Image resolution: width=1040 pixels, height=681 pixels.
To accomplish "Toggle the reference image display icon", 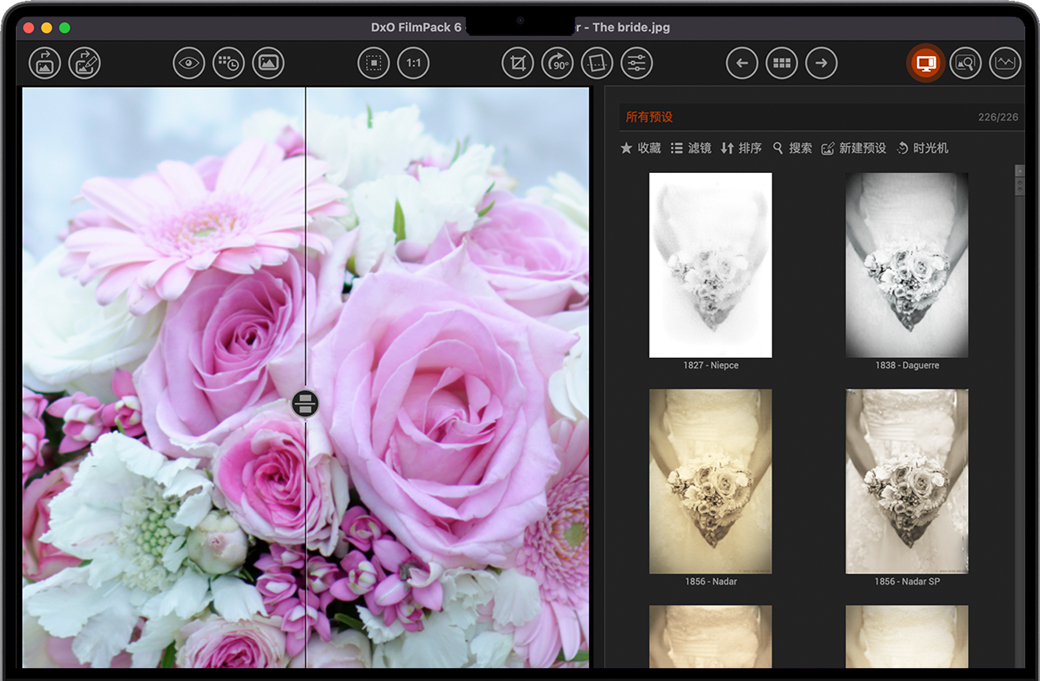I will [x=268, y=64].
